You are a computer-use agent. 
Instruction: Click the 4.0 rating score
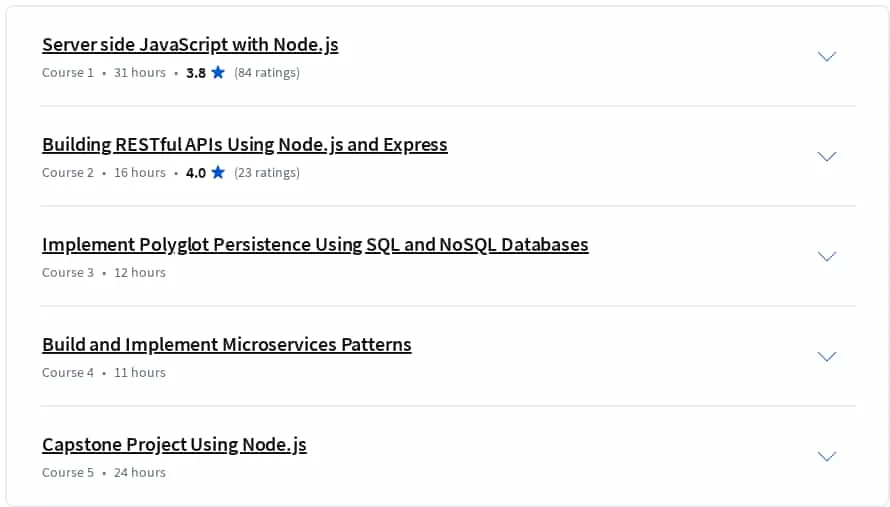tap(196, 173)
